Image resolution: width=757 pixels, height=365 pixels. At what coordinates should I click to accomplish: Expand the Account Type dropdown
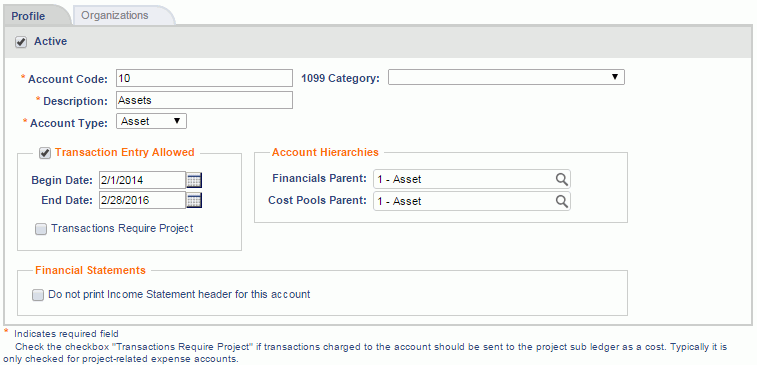151,122
